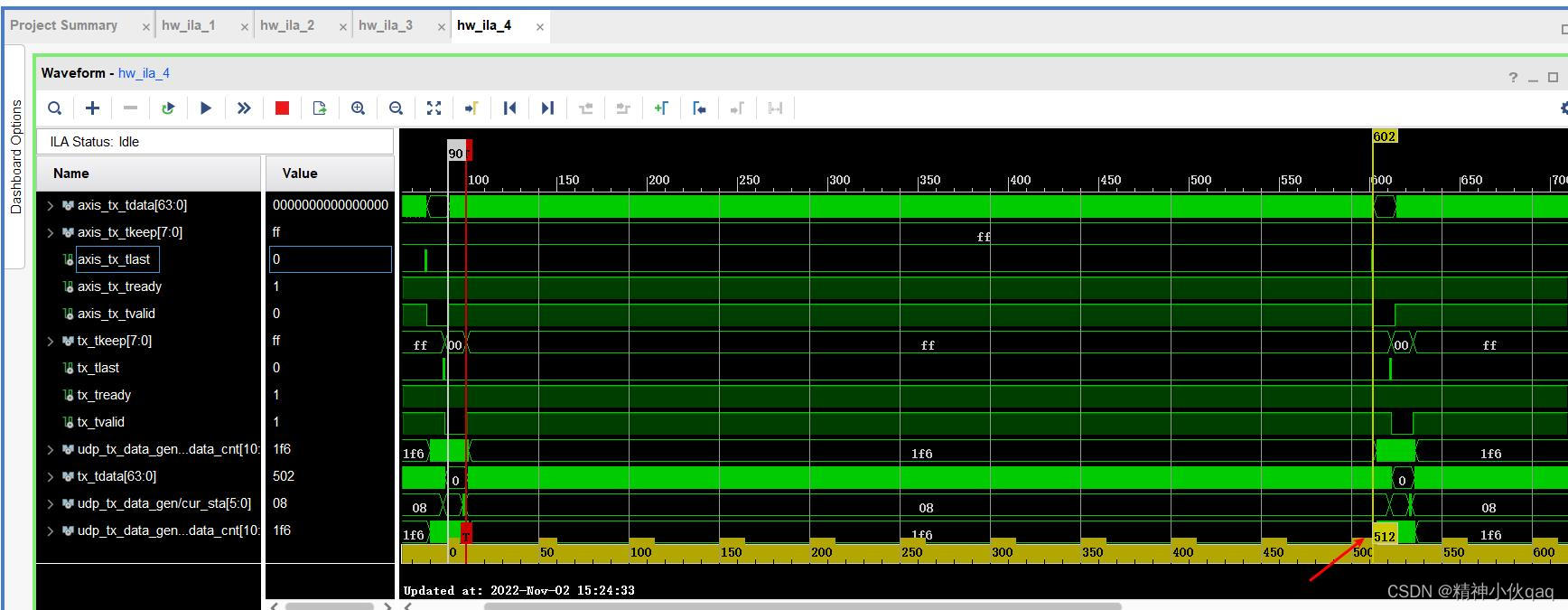Select the hw_ila_4 tab
The height and width of the screenshot is (610, 1568).
(x=484, y=25)
